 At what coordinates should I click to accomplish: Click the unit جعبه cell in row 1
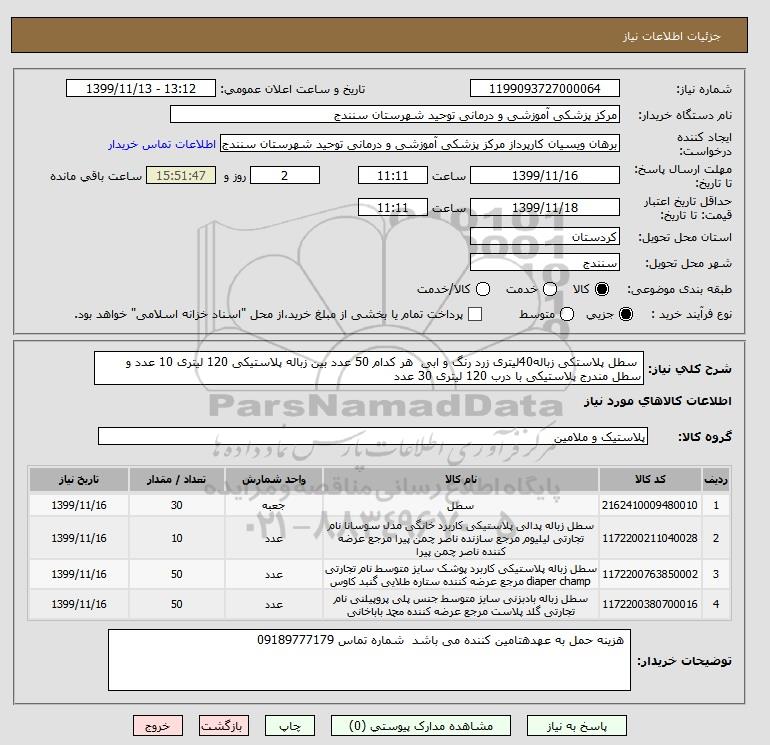click(x=274, y=505)
